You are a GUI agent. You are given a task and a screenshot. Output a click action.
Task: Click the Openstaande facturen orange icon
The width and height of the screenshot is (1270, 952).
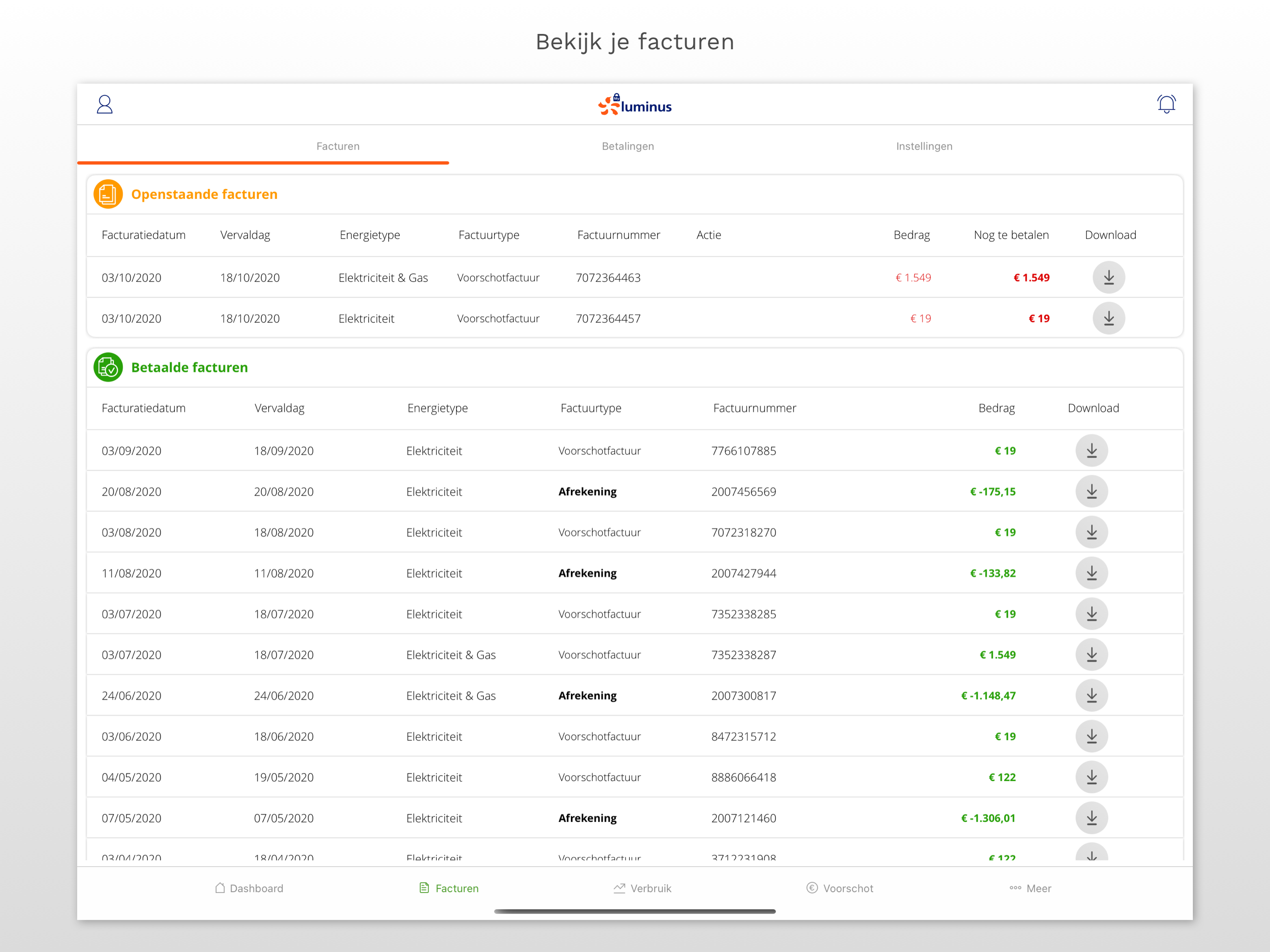pos(108,195)
